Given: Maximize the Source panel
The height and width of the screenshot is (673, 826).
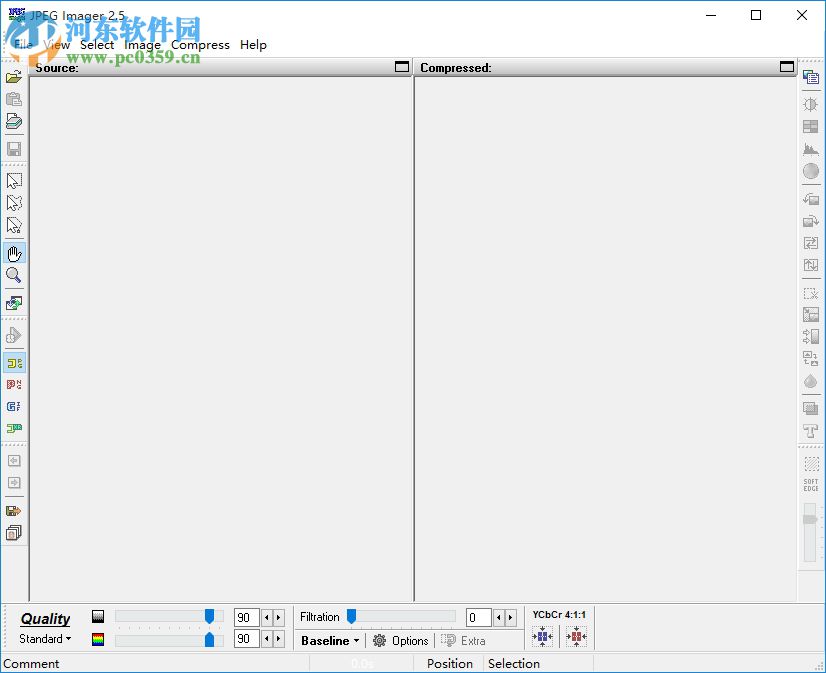Looking at the screenshot, I should tap(402, 67).
